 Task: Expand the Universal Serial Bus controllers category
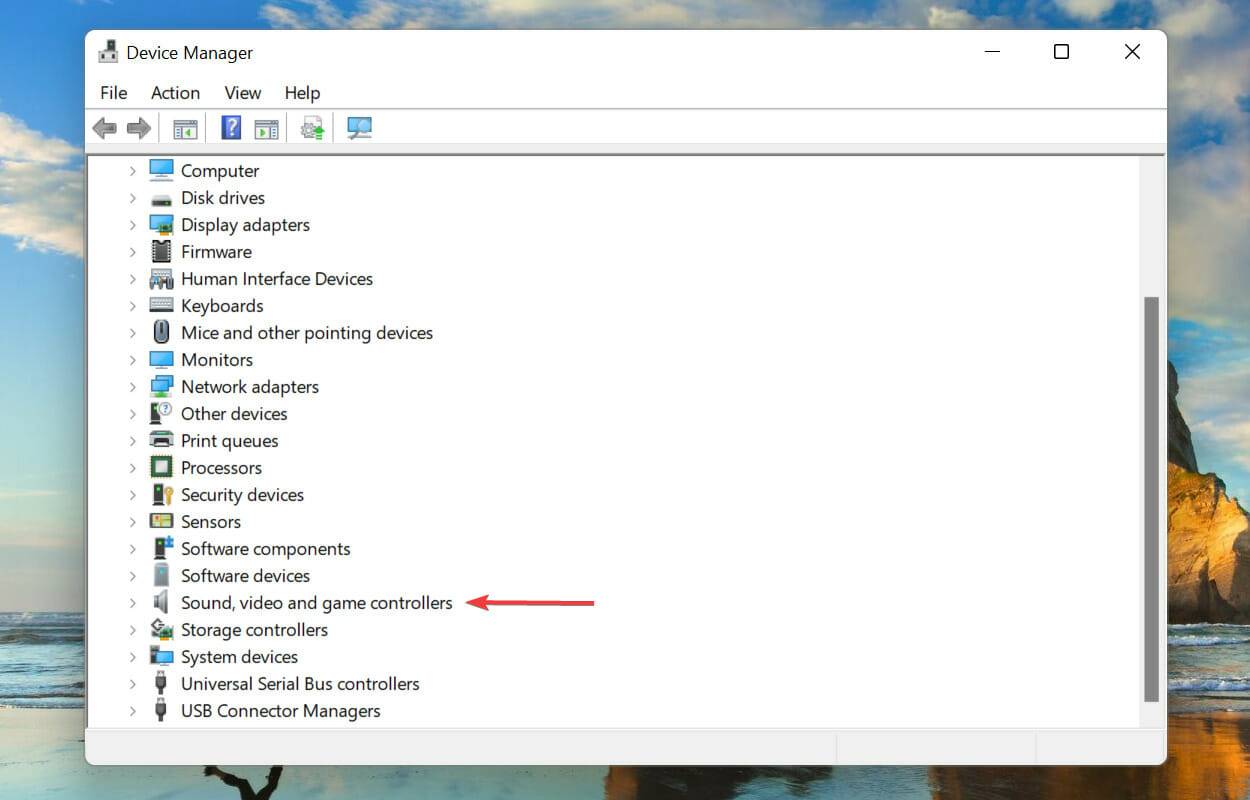133,683
